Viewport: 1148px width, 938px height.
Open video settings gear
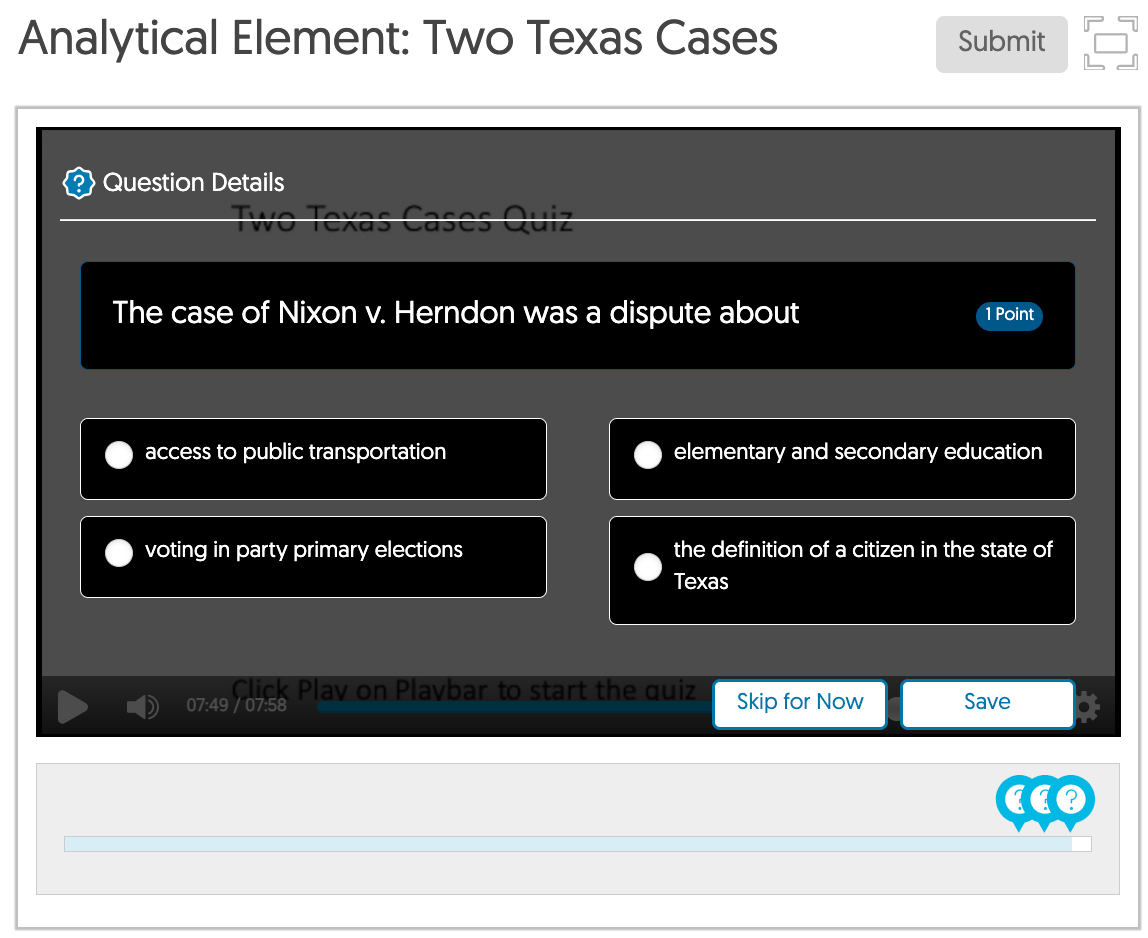(x=1088, y=707)
